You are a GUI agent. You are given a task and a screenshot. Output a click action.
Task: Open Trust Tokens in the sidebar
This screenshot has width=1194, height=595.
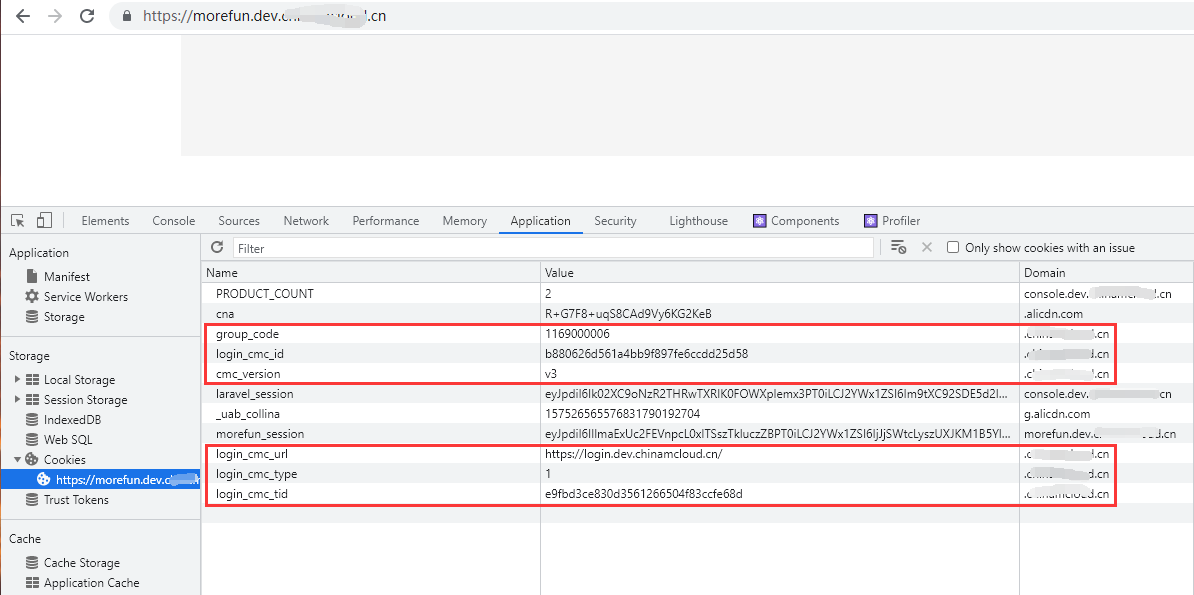[x=76, y=500]
